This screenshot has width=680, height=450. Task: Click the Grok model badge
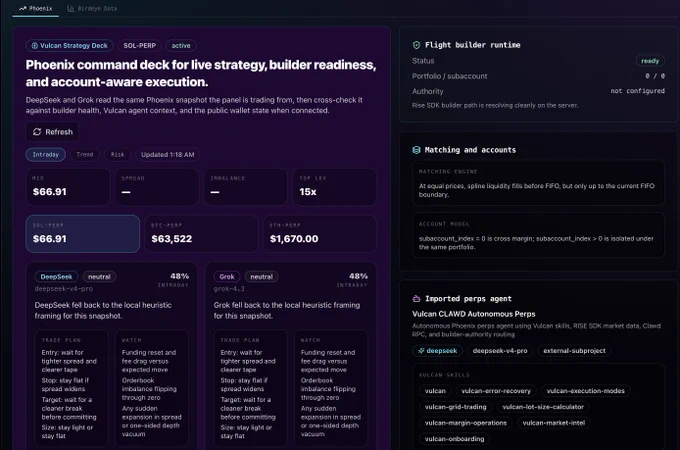227,277
